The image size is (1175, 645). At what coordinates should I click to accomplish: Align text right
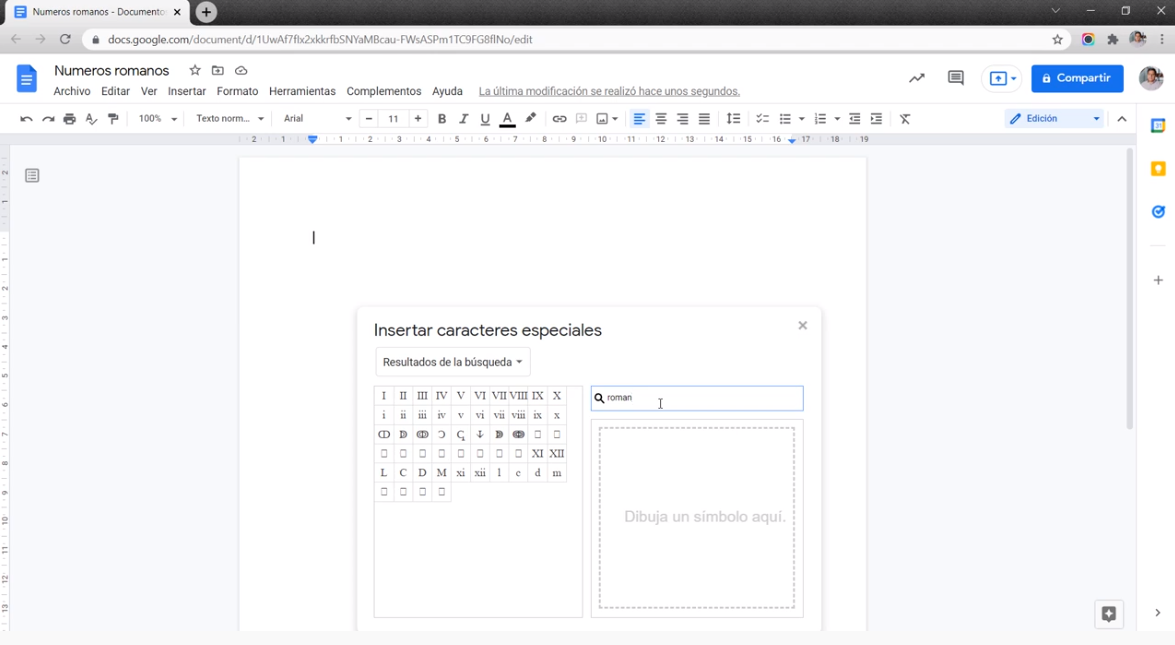[x=683, y=119]
